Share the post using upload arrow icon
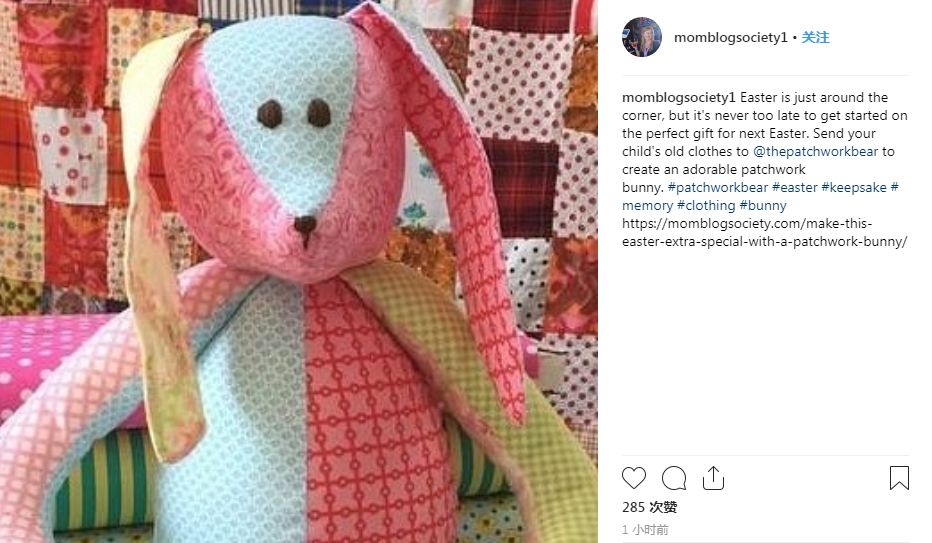The image size is (932, 543). [713, 478]
